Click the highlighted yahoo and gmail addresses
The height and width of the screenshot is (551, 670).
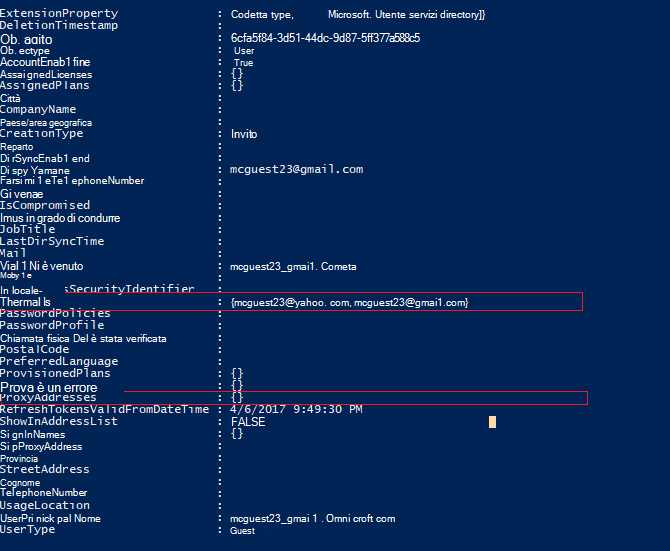pyautogui.click(x=350, y=302)
